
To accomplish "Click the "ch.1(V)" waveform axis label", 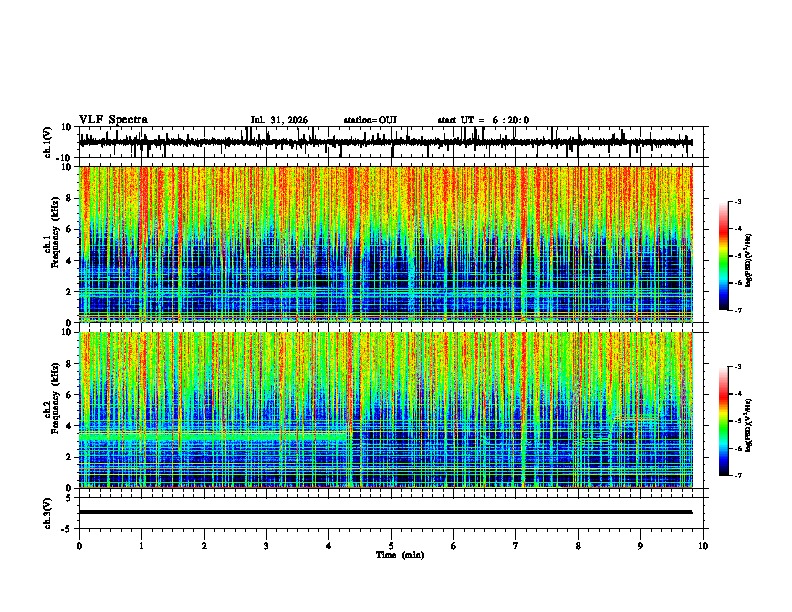I will pyautogui.click(x=48, y=142).
